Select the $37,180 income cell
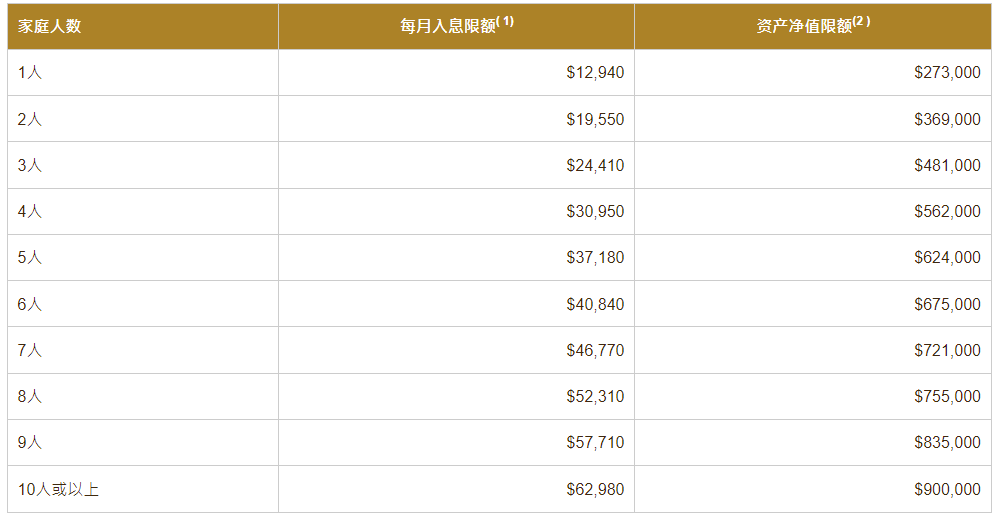 pyautogui.click(x=595, y=258)
